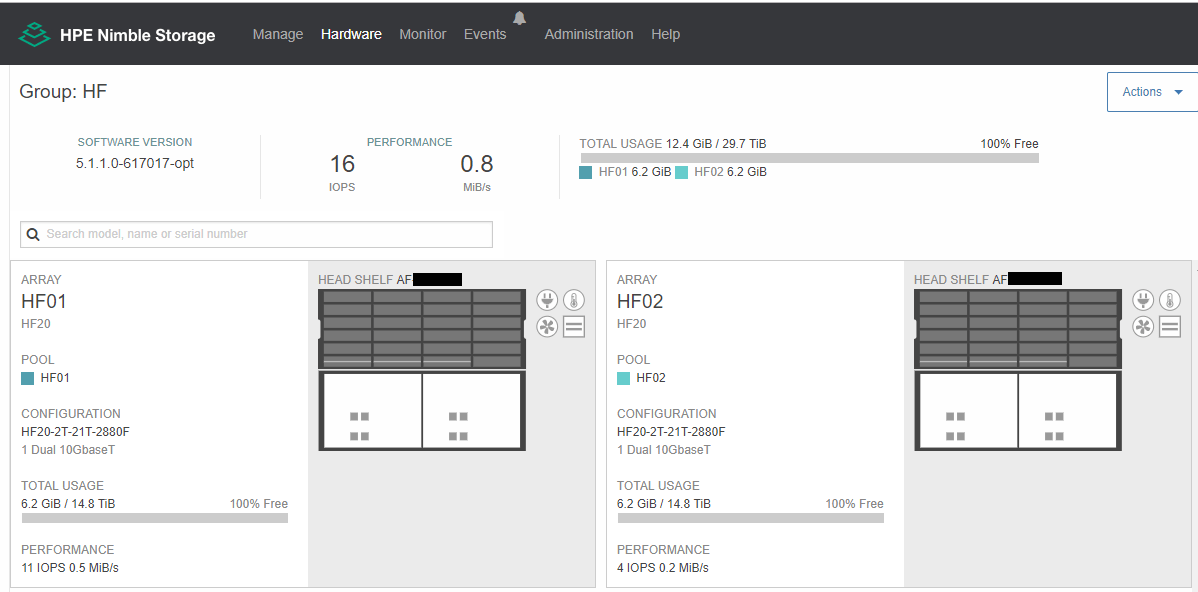Click HF01 pool color swatch in array card
Viewport: 1198px width, 592px height.
pyautogui.click(x=28, y=378)
